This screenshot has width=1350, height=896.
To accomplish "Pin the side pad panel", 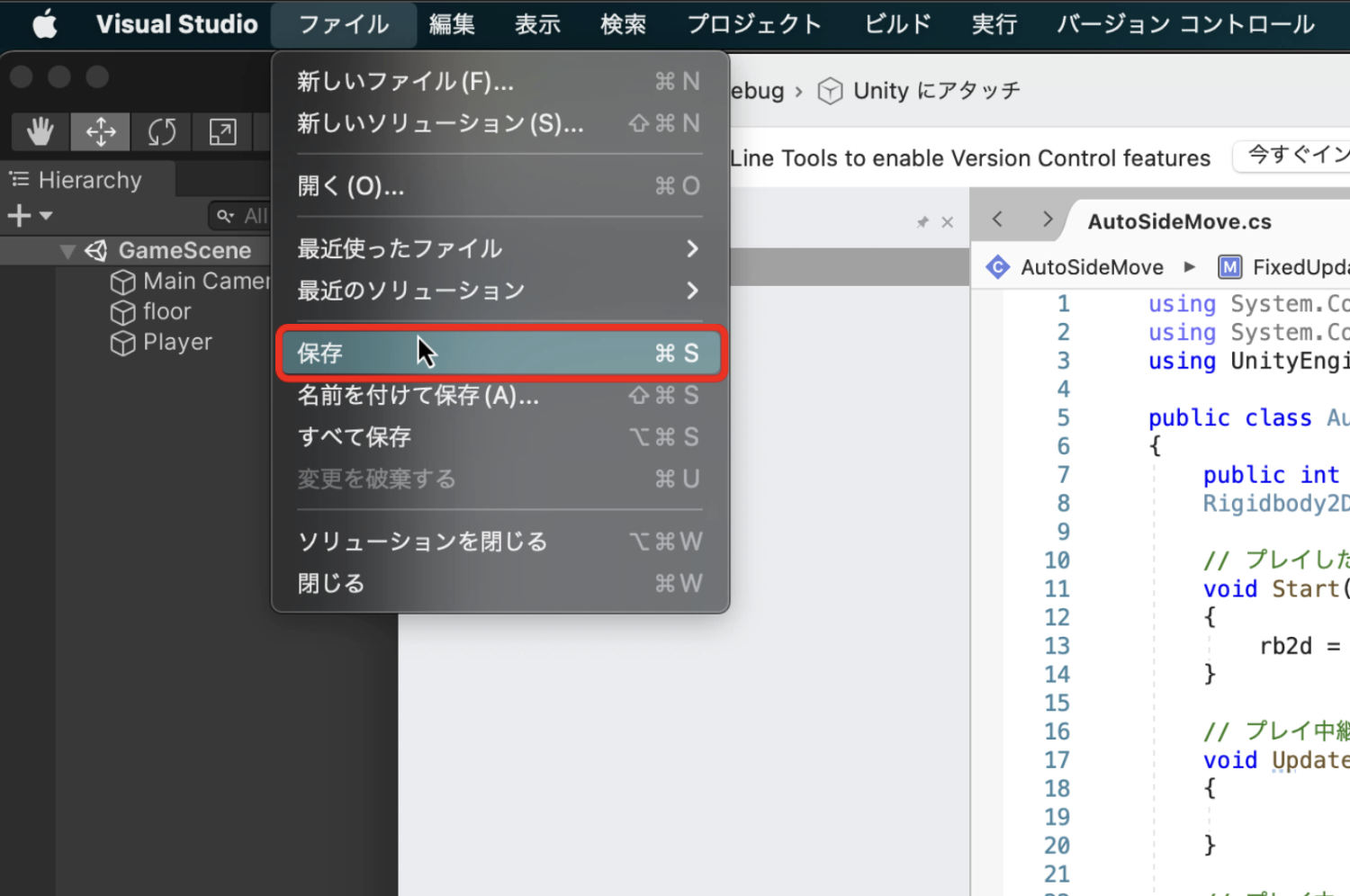I will (922, 222).
